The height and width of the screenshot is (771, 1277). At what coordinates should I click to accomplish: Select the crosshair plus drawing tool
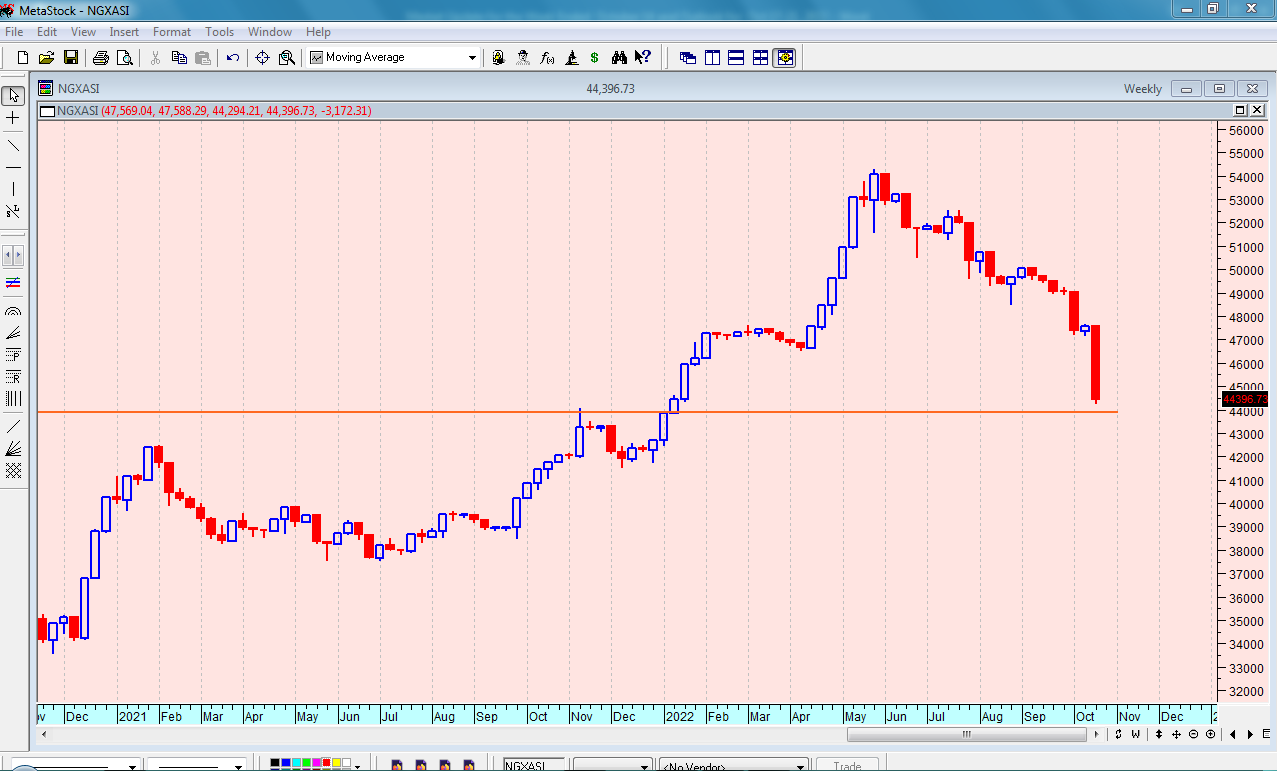[13, 118]
